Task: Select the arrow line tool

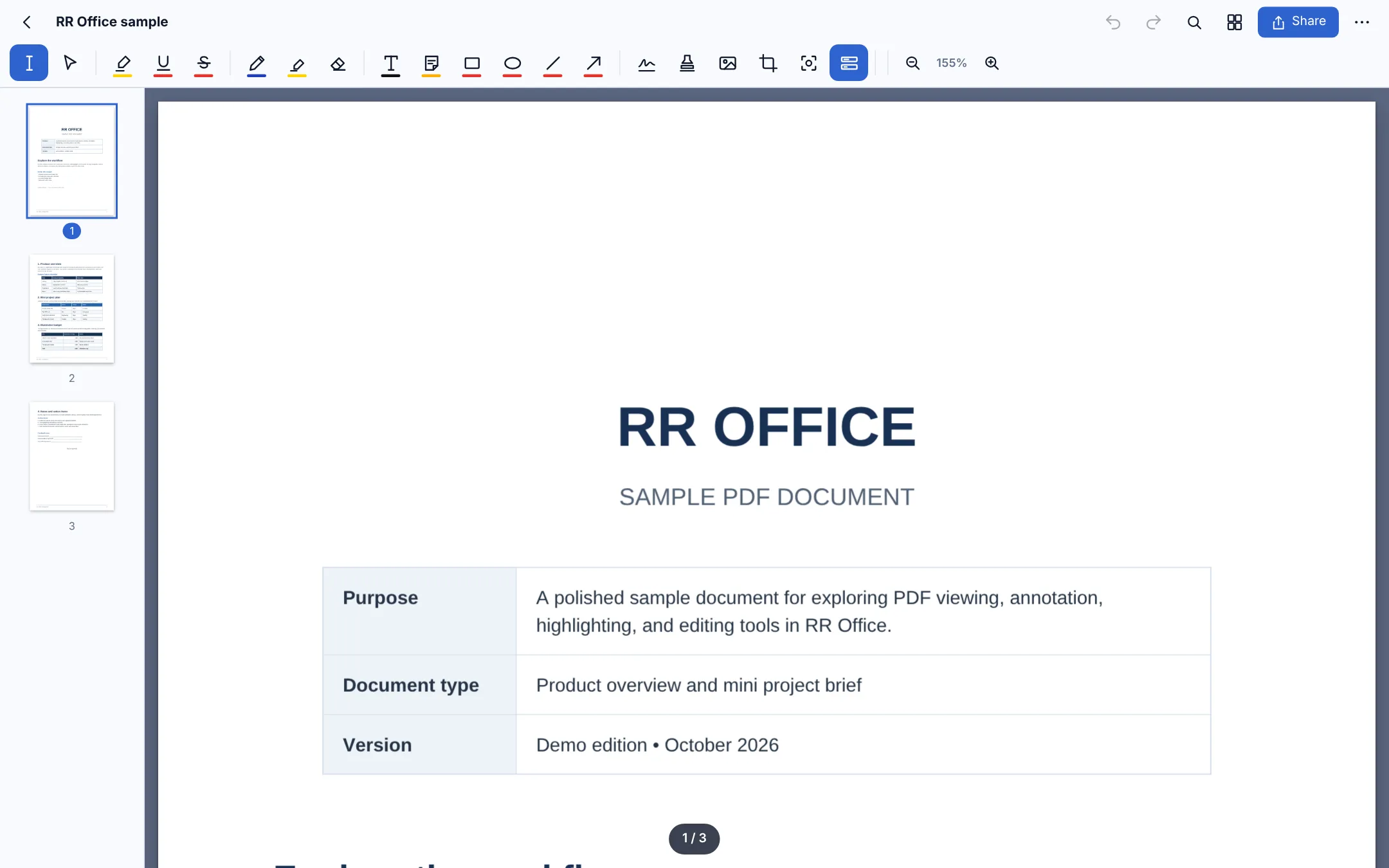Action: coord(593,64)
